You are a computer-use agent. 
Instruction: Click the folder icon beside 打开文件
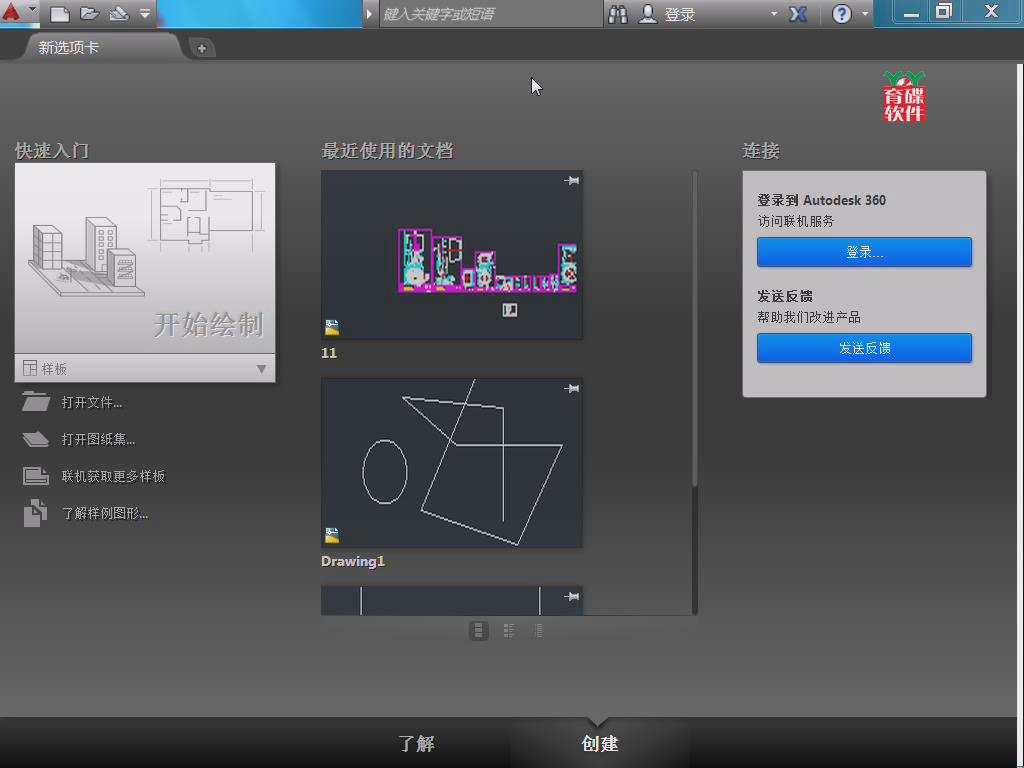coord(35,402)
